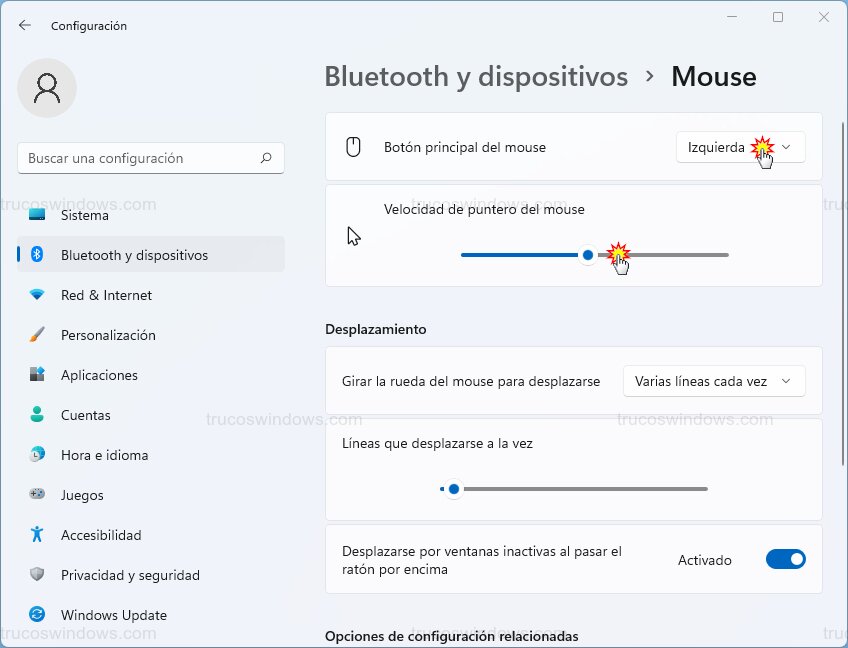Click the Buscar una configuración search field
Image resolution: width=848 pixels, height=648 pixels.
150,158
